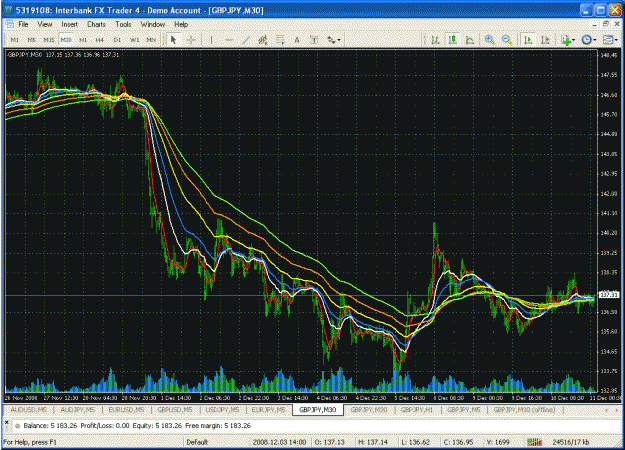Open the Help menu
Screen dimensions: 625x450
tap(181, 24)
